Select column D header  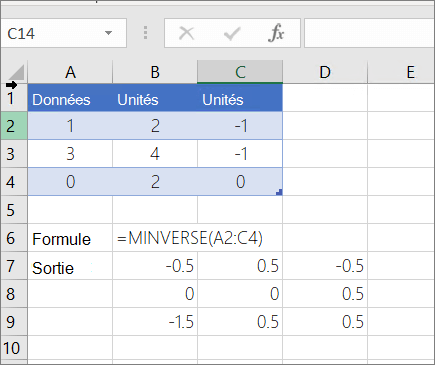(x=325, y=72)
